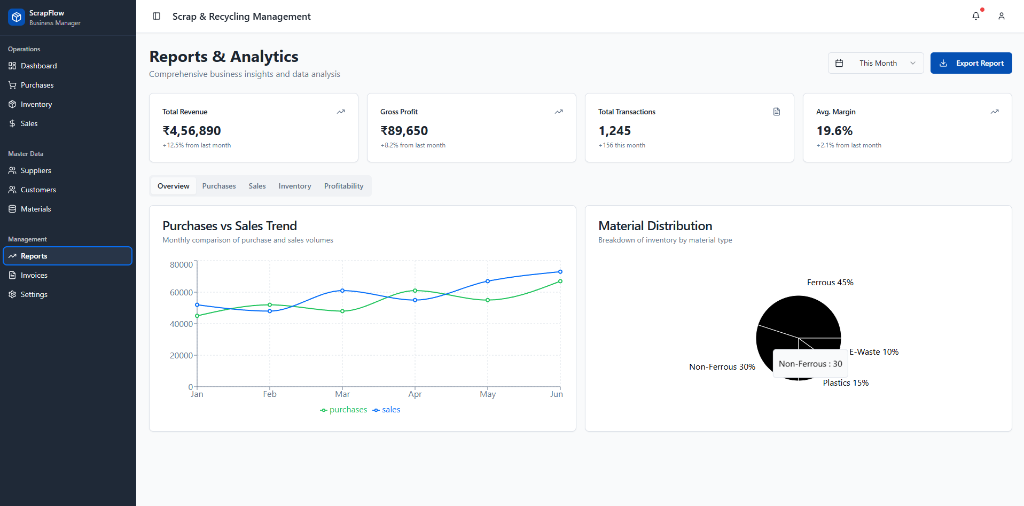Open Settings under Management
The image size is (1024, 506).
click(68, 294)
